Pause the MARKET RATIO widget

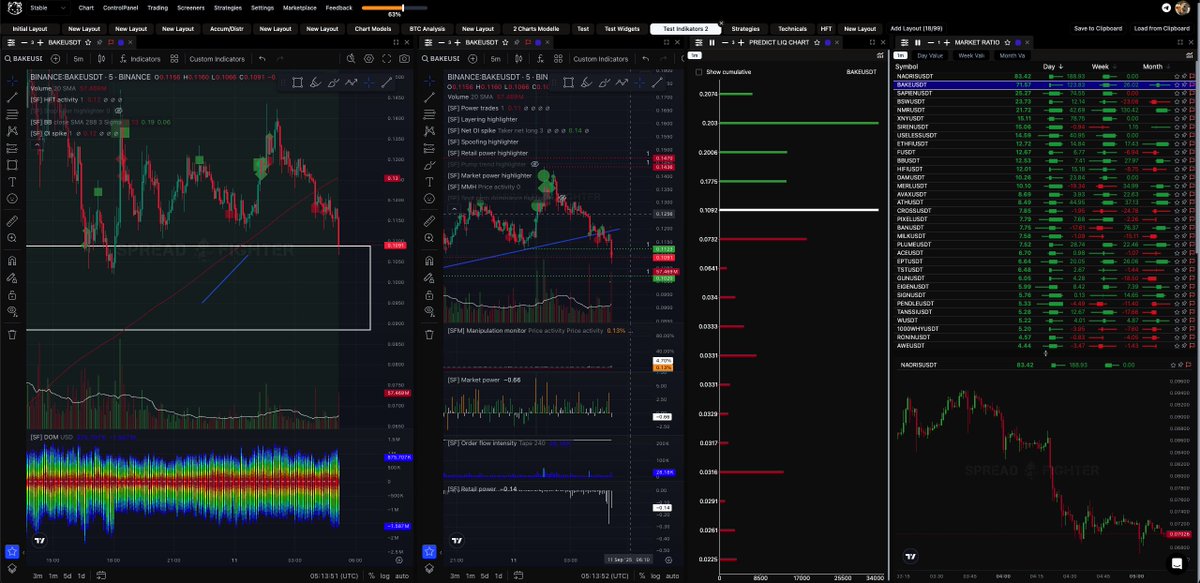pyautogui.click(x=918, y=43)
